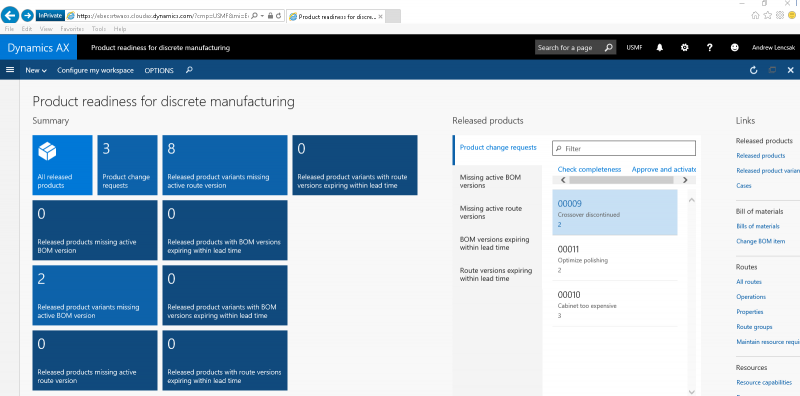Select change request 00011 Optimize polishing
Viewport: 800px width, 396px height.
click(615, 258)
